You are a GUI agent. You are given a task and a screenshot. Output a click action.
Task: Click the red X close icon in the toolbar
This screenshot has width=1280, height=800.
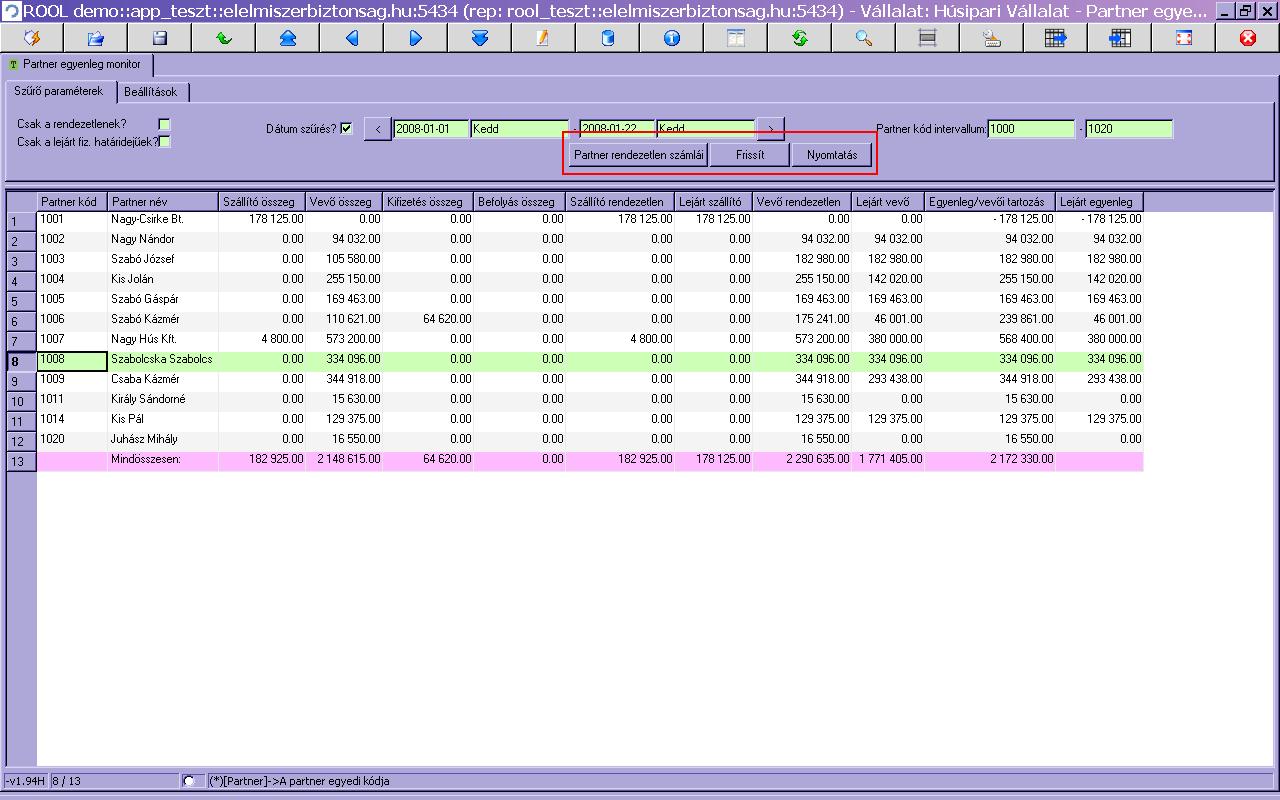coord(1247,38)
